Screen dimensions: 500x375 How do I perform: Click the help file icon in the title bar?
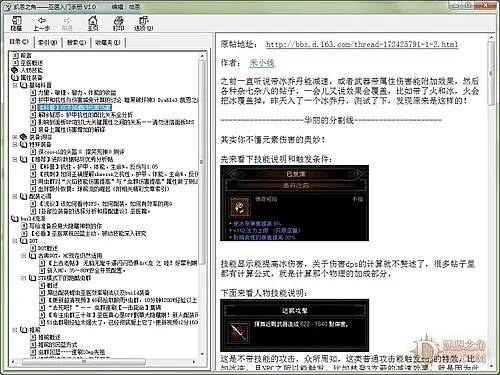(x=8, y=6)
